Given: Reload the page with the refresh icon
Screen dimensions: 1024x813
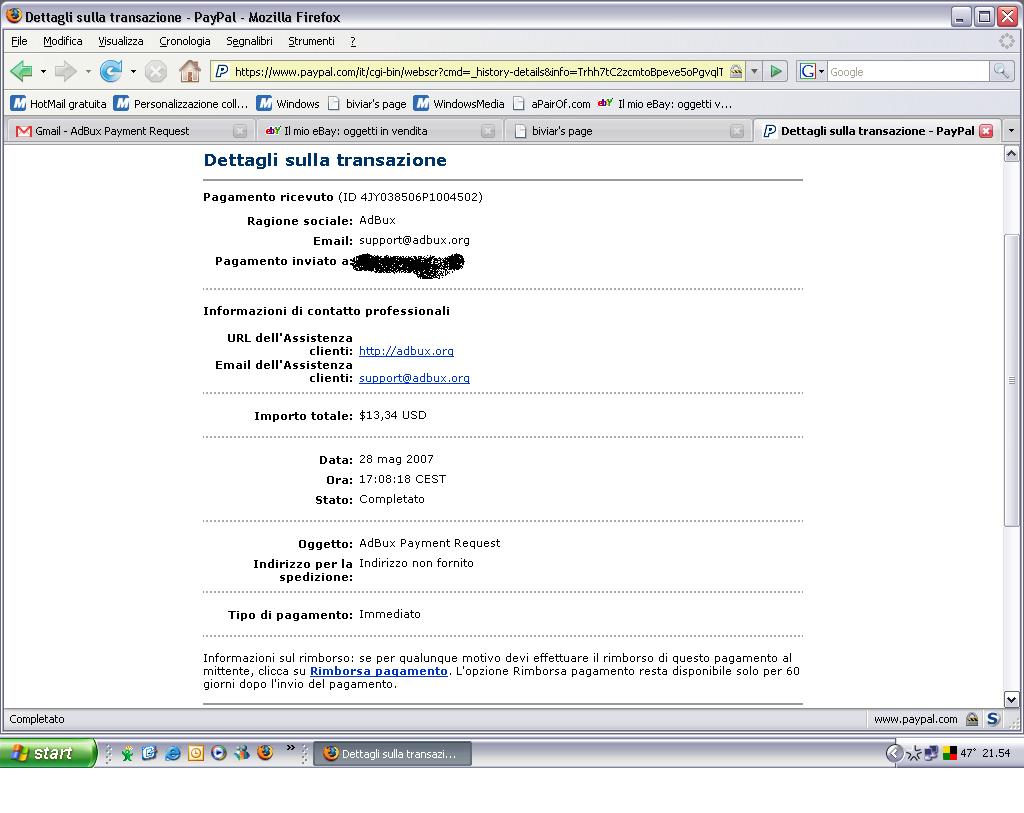Looking at the screenshot, I should 111,71.
